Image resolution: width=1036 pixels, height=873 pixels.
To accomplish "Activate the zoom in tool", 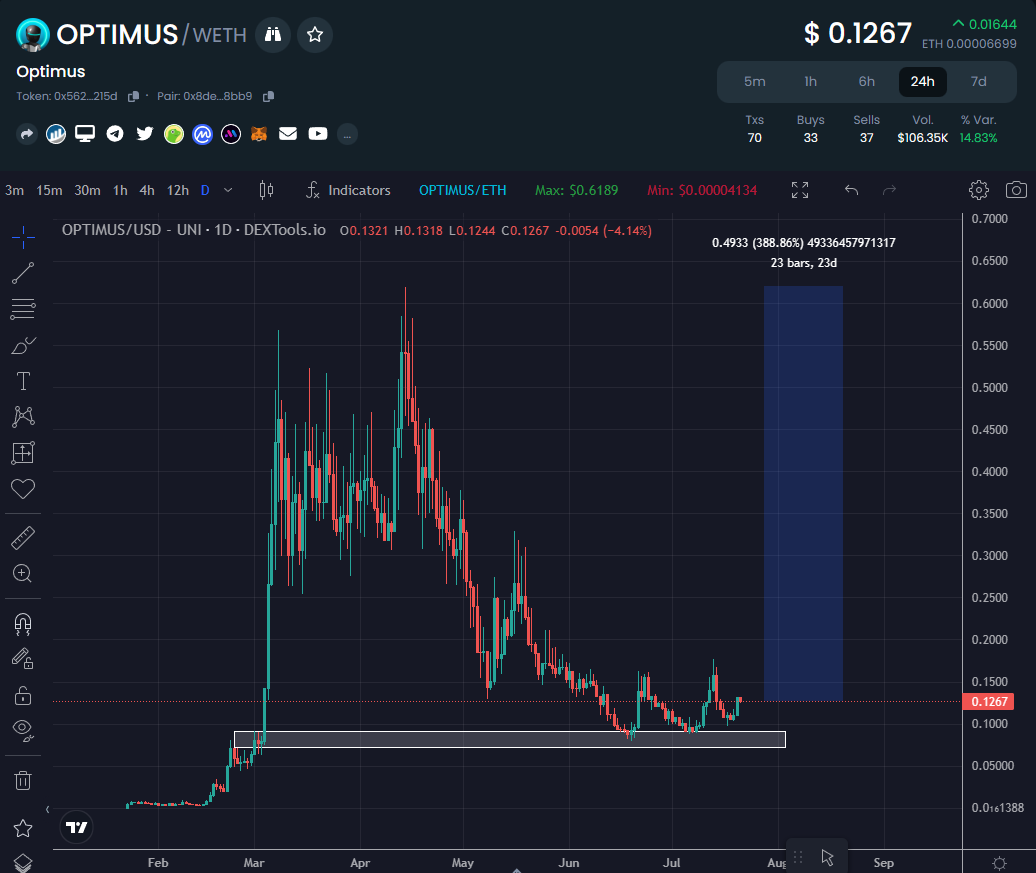I will tap(23, 574).
